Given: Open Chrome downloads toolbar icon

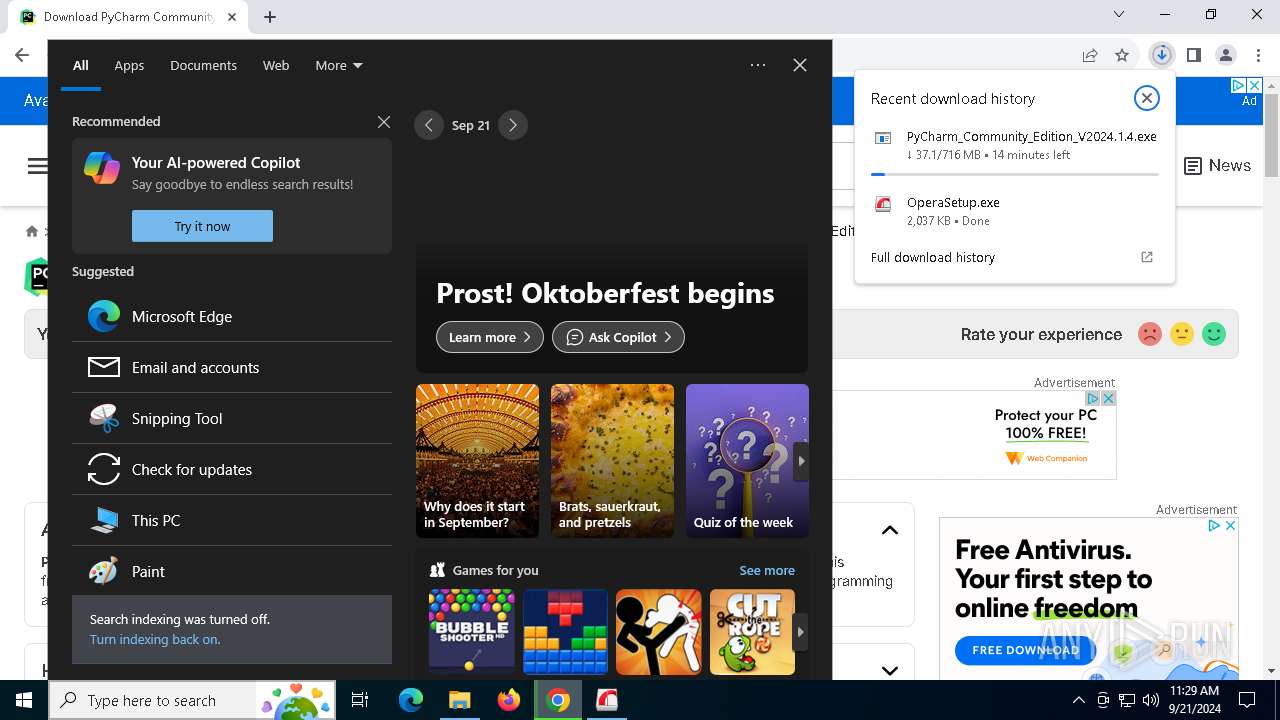Looking at the screenshot, I should pos(1161,55).
